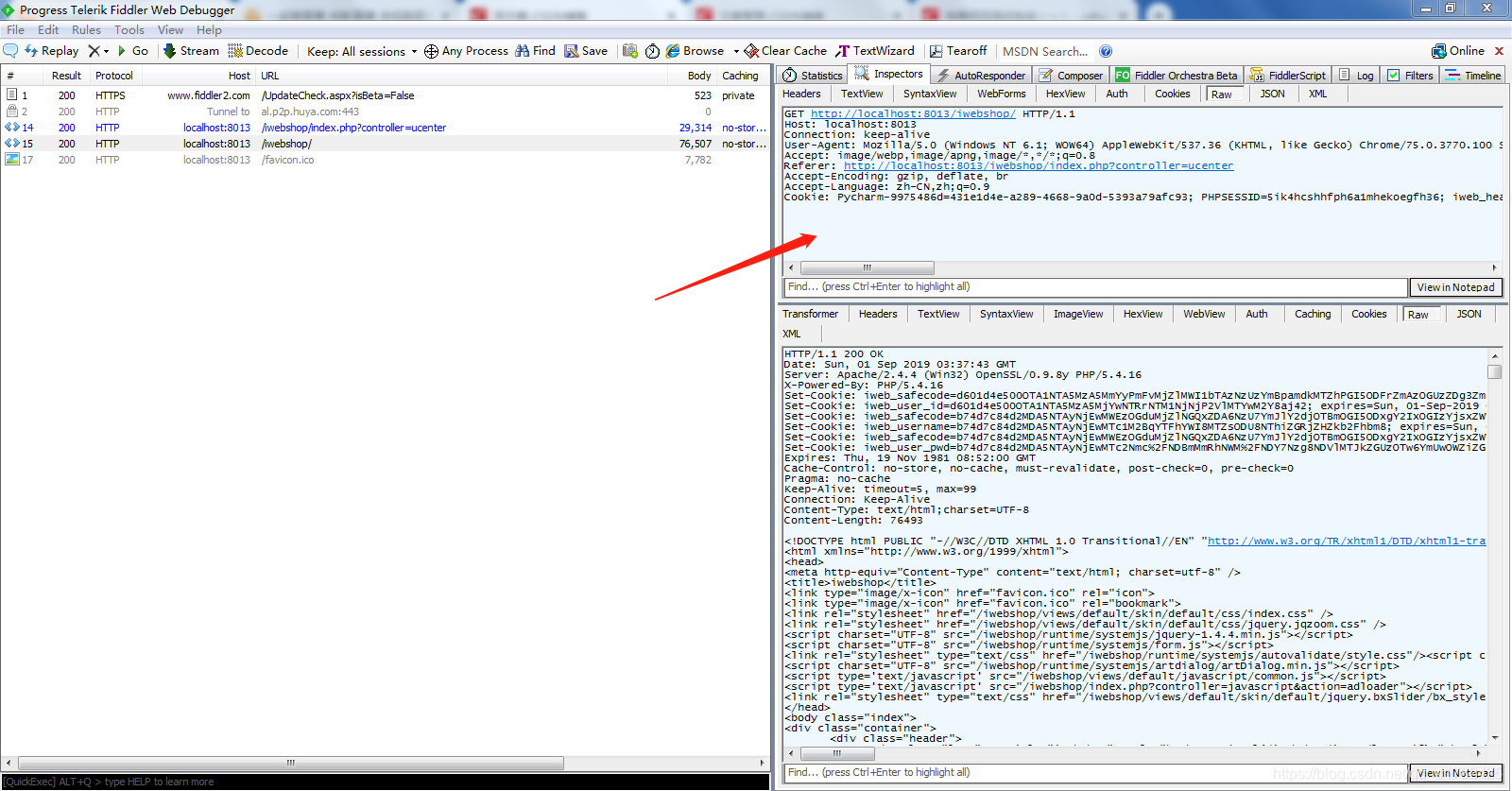Click the Online status indicator
Viewport: 1512px width, 791px height.
1458,51
